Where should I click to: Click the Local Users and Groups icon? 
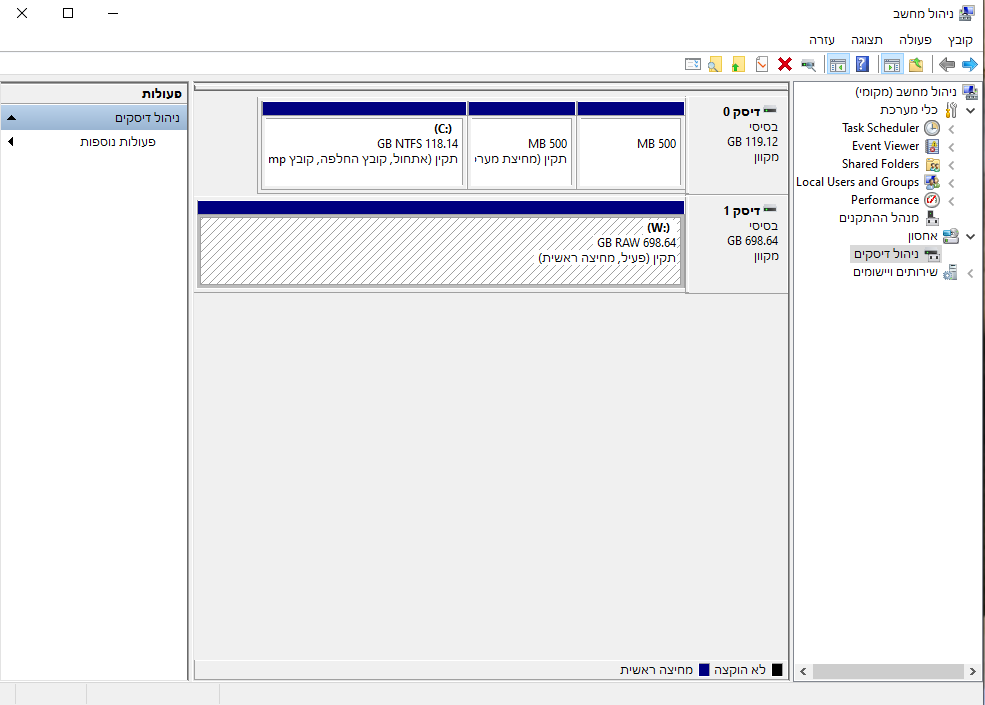932,182
